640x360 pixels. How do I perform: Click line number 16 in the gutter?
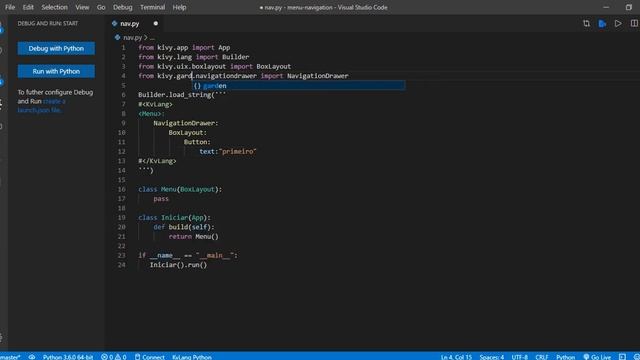pos(122,189)
